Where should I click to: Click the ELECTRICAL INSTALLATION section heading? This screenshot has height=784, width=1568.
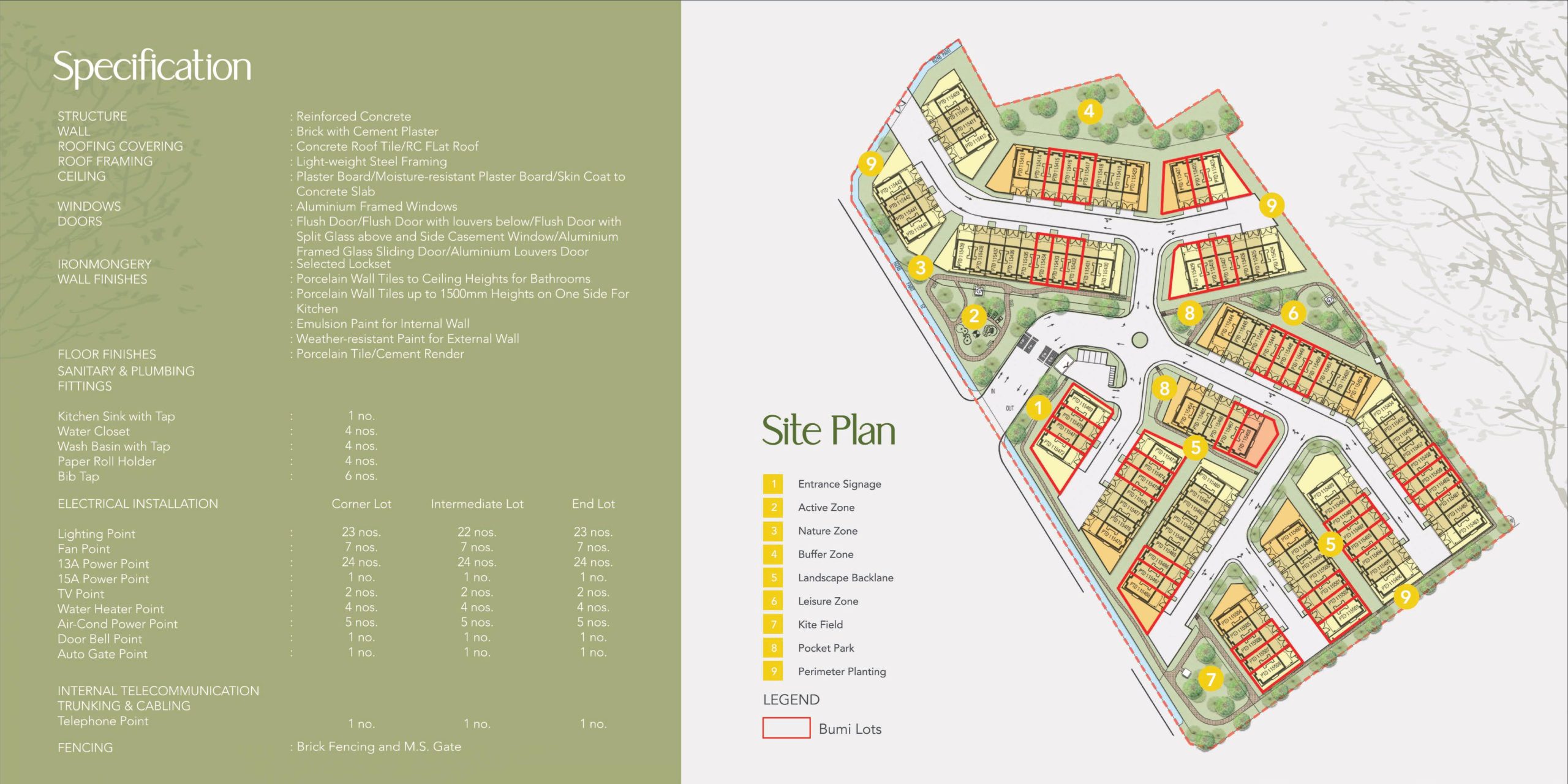click(x=138, y=503)
